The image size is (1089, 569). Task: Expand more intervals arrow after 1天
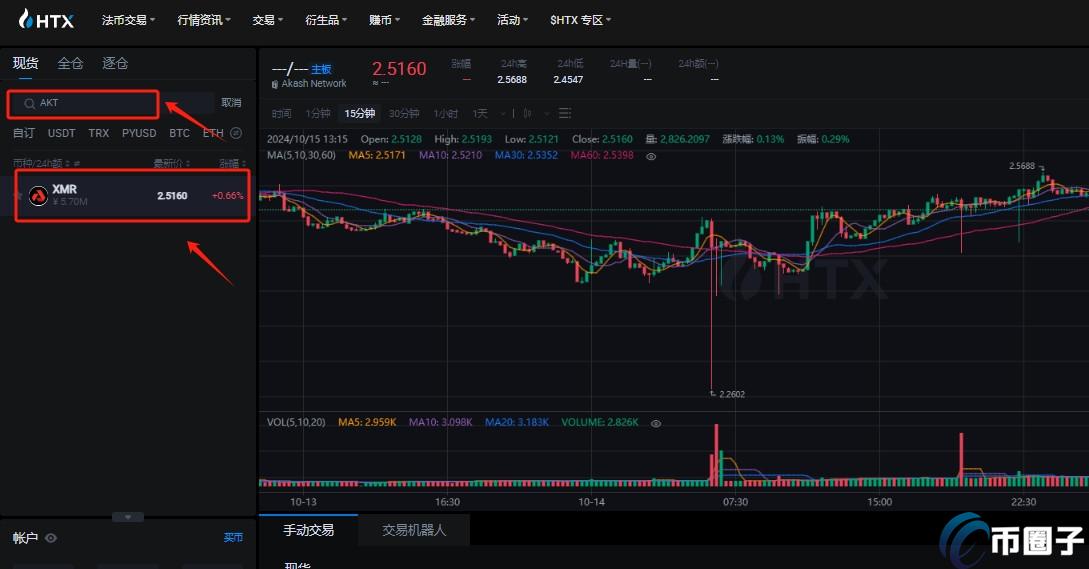pos(501,113)
